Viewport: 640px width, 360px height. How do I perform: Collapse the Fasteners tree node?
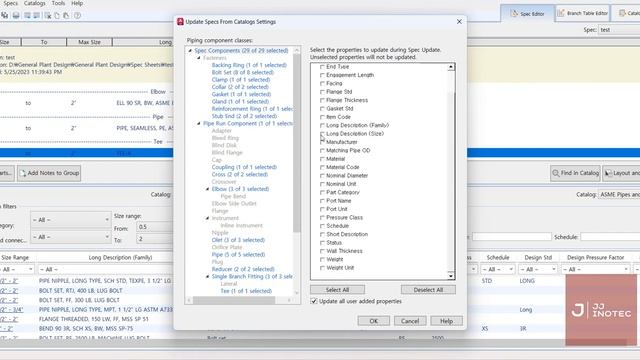coord(199,58)
